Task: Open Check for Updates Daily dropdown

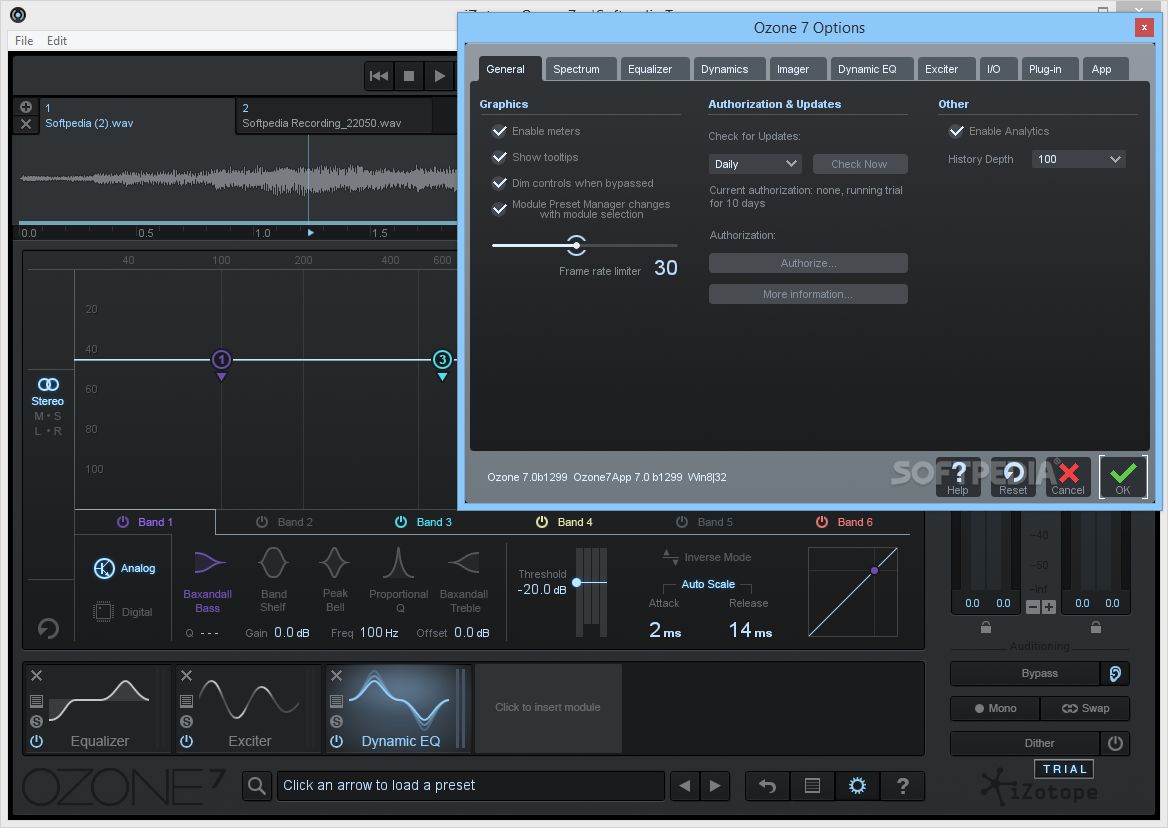Action: point(755,164)
